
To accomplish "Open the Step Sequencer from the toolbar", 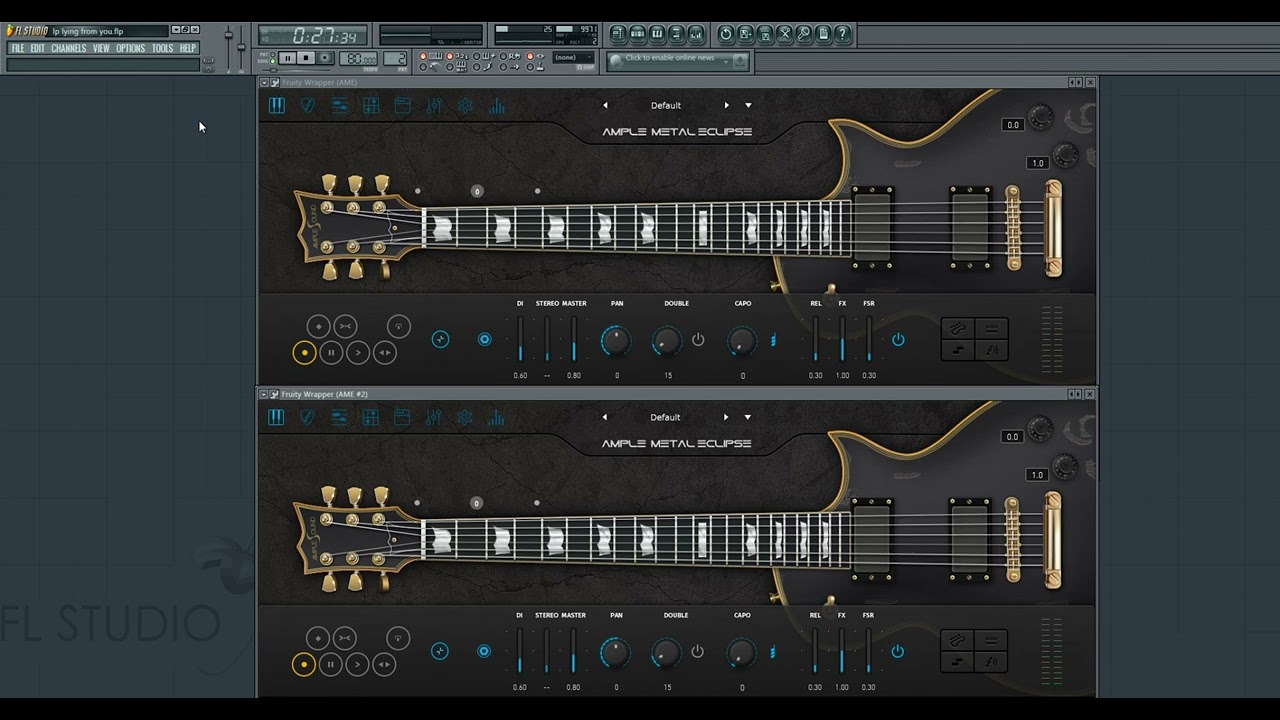I will click(x=637, y=34).
